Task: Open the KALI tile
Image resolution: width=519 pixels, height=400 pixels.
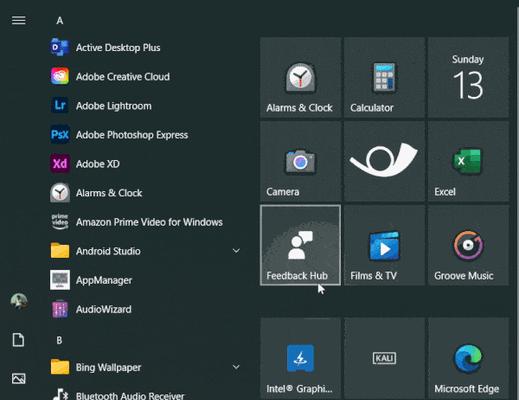Action: point(384,359)
